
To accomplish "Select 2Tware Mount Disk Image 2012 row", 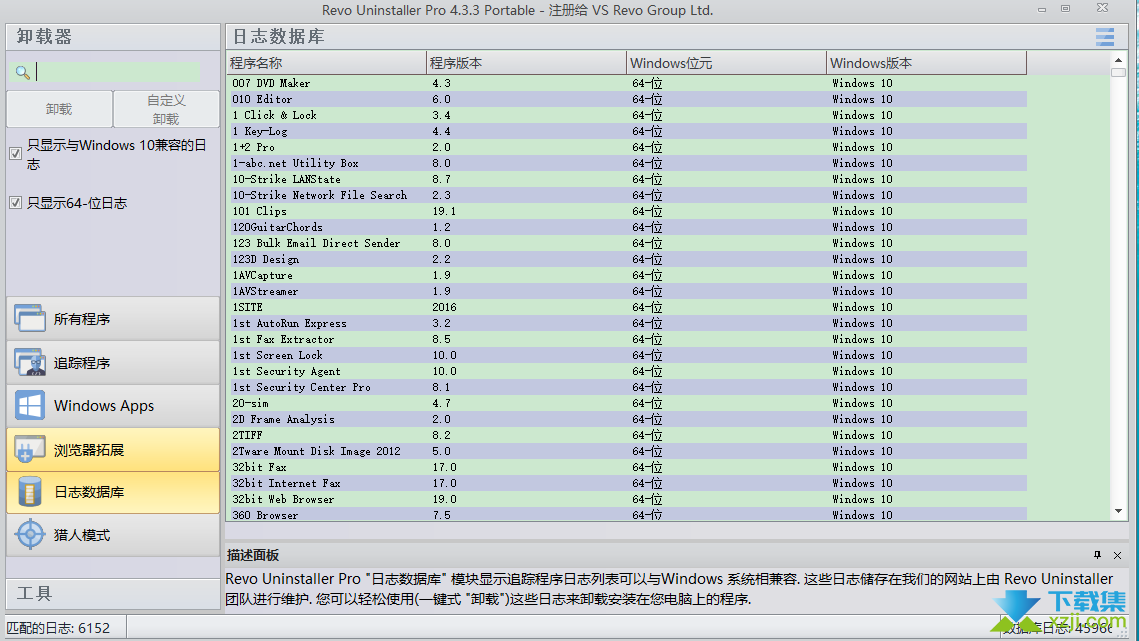I will (627, 451).
